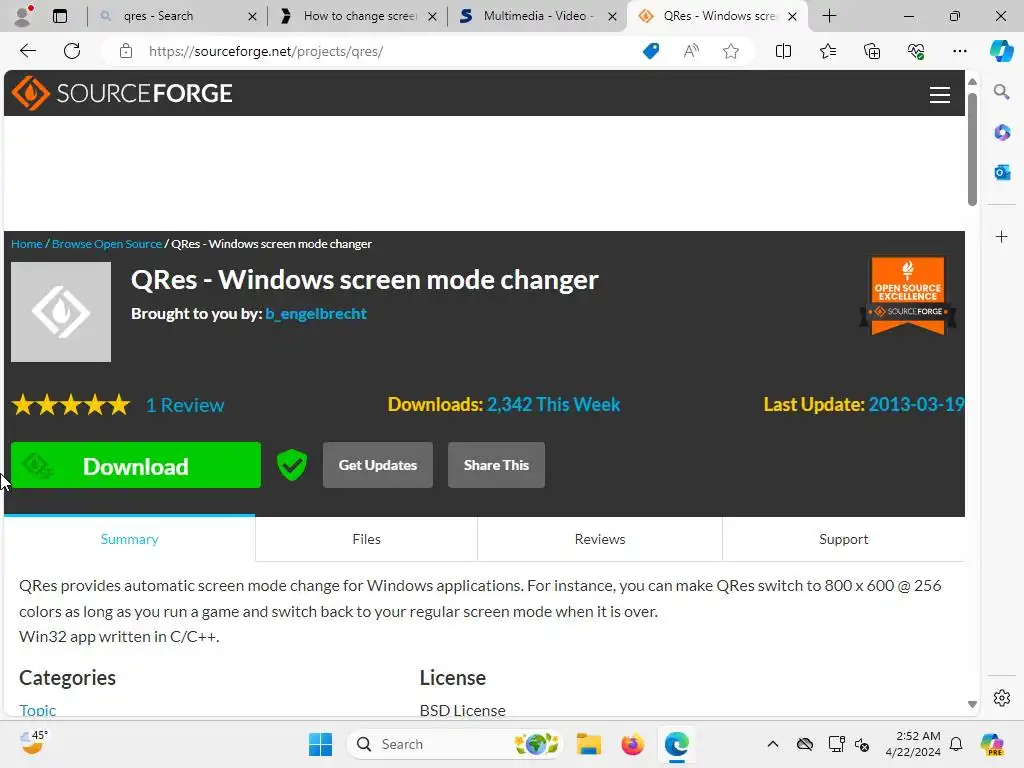This screenshot has width=1024, height=768.
Task: Close the Multimedia - Video tab
Action: pos(613,16)
